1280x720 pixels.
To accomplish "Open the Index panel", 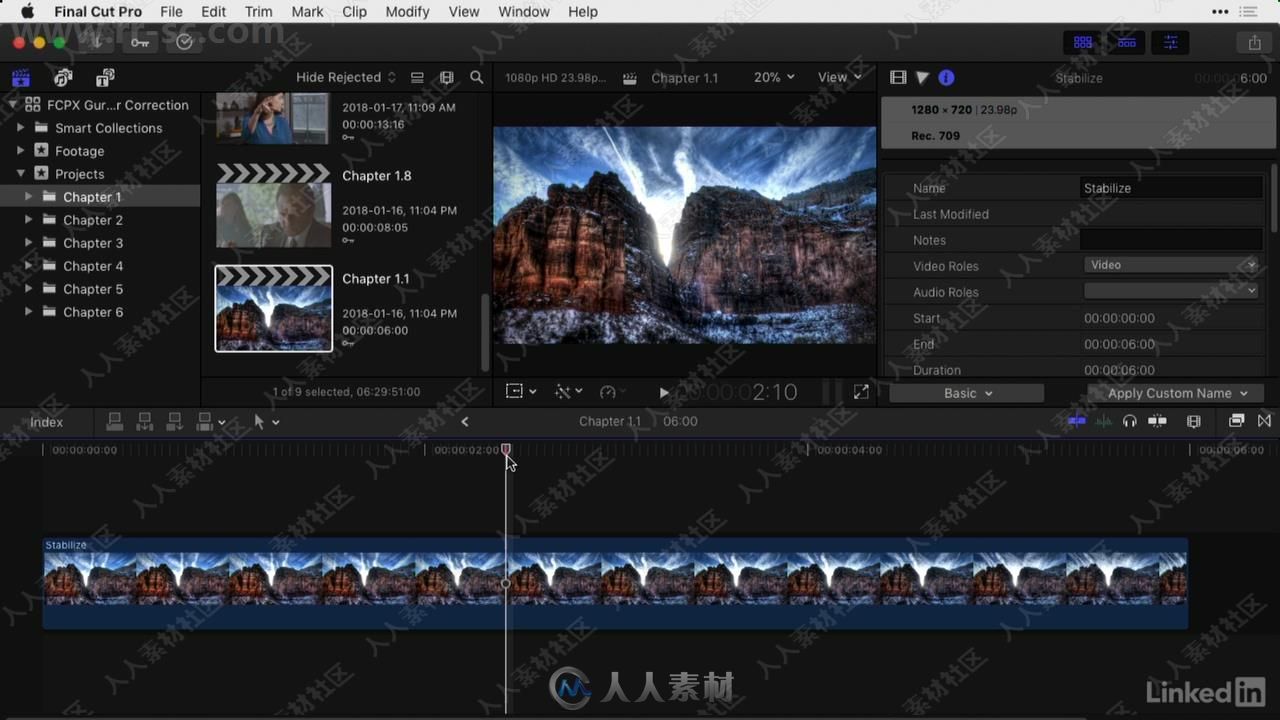I will click(46, 422).
